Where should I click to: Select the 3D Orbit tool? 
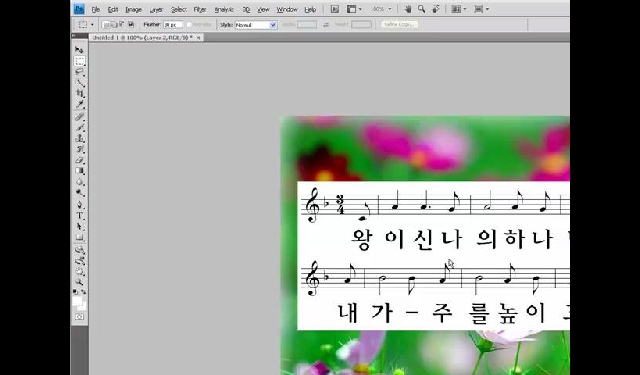(80, 260)
